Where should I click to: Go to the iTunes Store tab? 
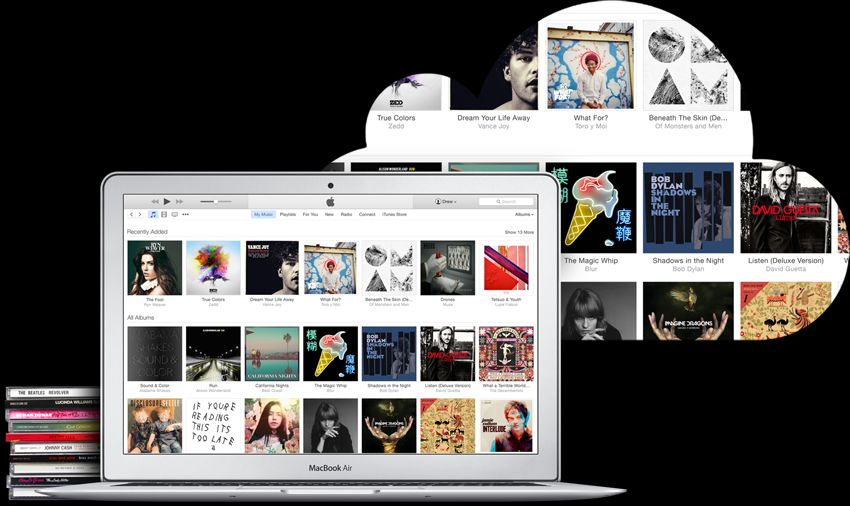(x=394, y=215)
